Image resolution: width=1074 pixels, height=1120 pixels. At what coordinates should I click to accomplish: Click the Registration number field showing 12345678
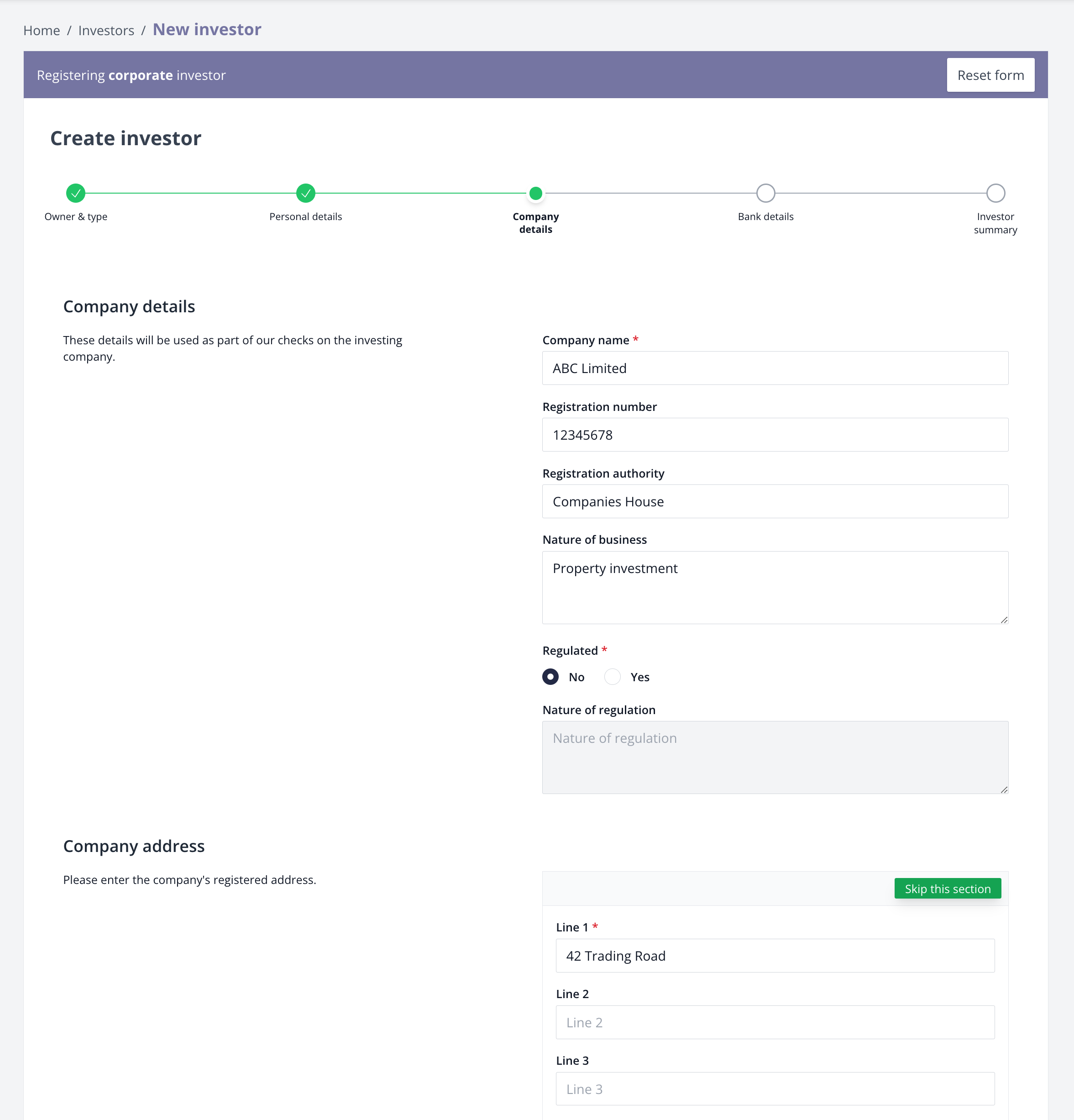click(x=775, y=434)
